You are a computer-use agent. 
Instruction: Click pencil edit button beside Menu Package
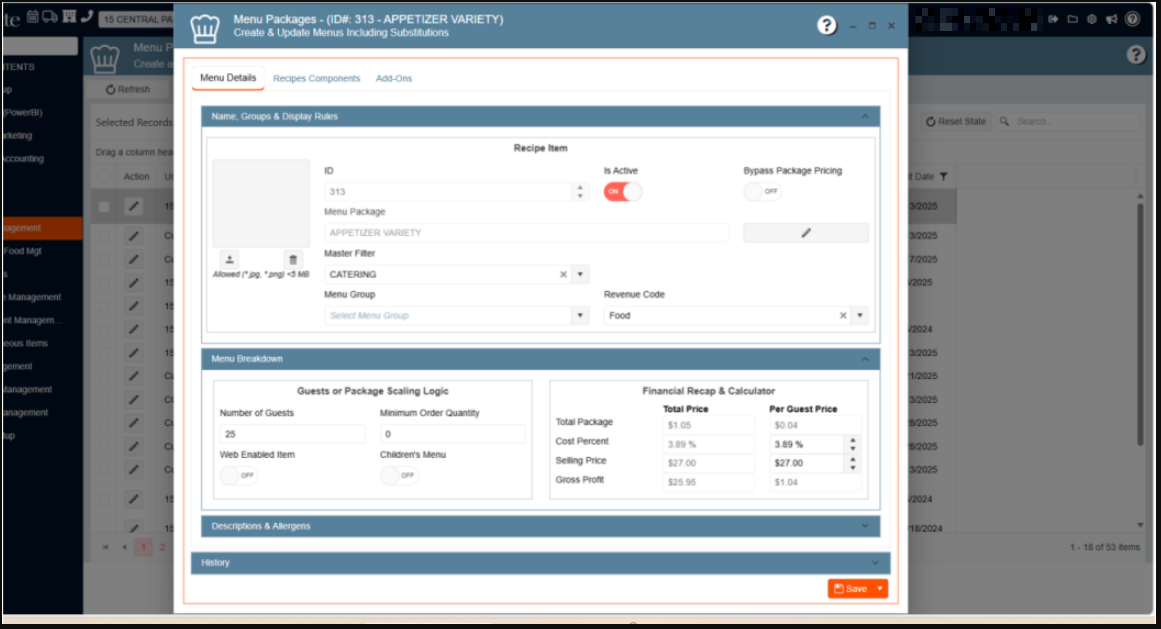(x=805, y=233)
